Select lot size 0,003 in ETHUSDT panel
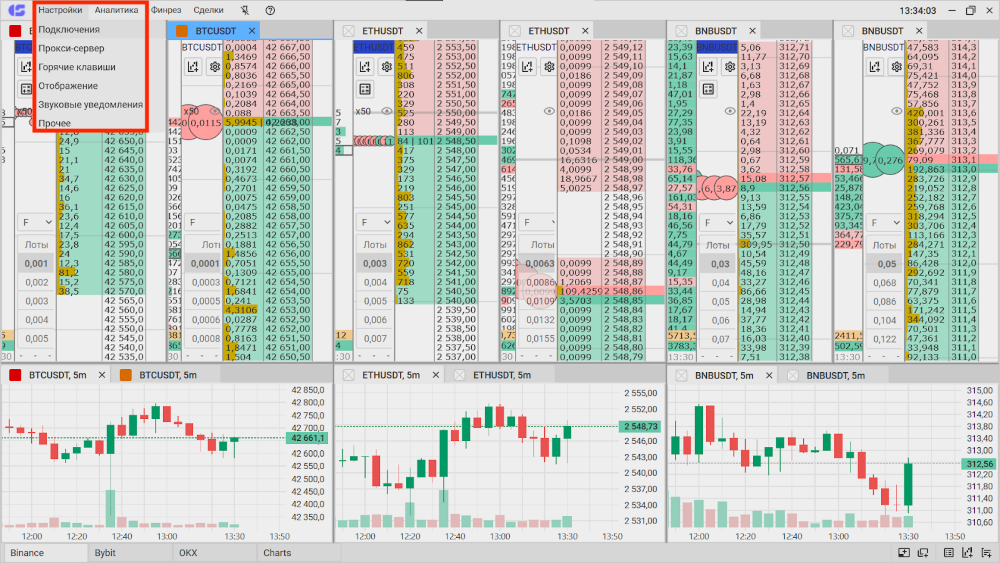The image size is (1000, 563). point(375,264)
